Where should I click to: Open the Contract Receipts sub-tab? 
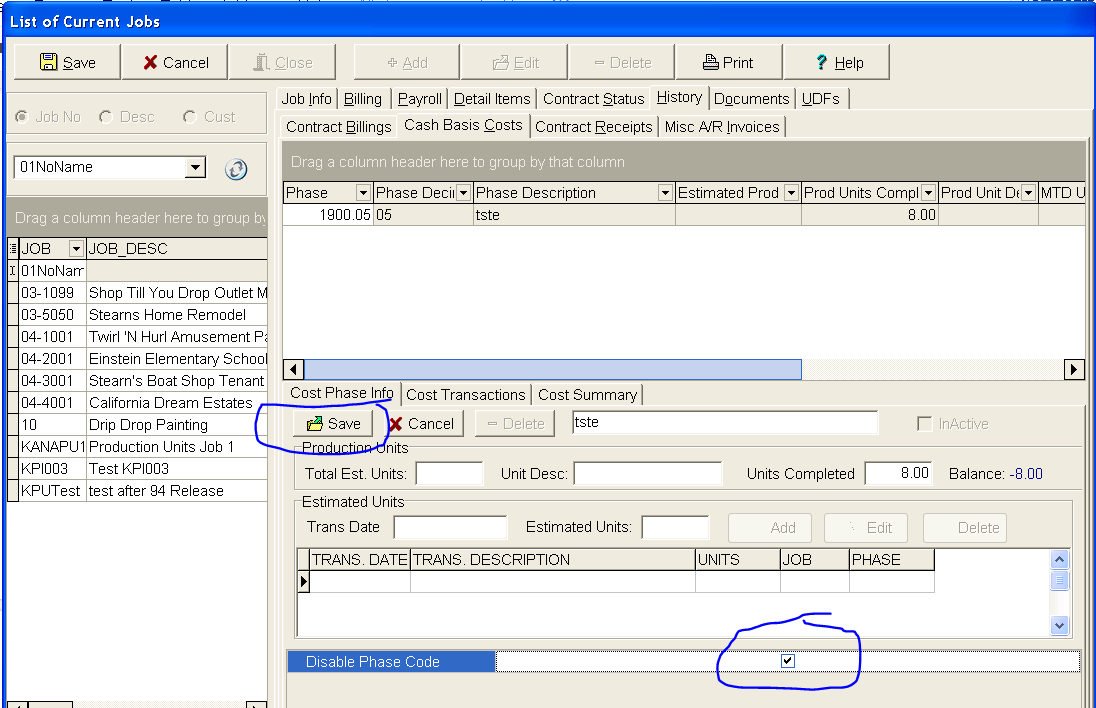(x=593, y=127)
